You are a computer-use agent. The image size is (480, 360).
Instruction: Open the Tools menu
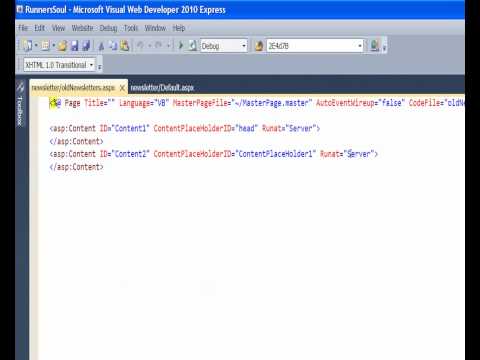(131, 28)
